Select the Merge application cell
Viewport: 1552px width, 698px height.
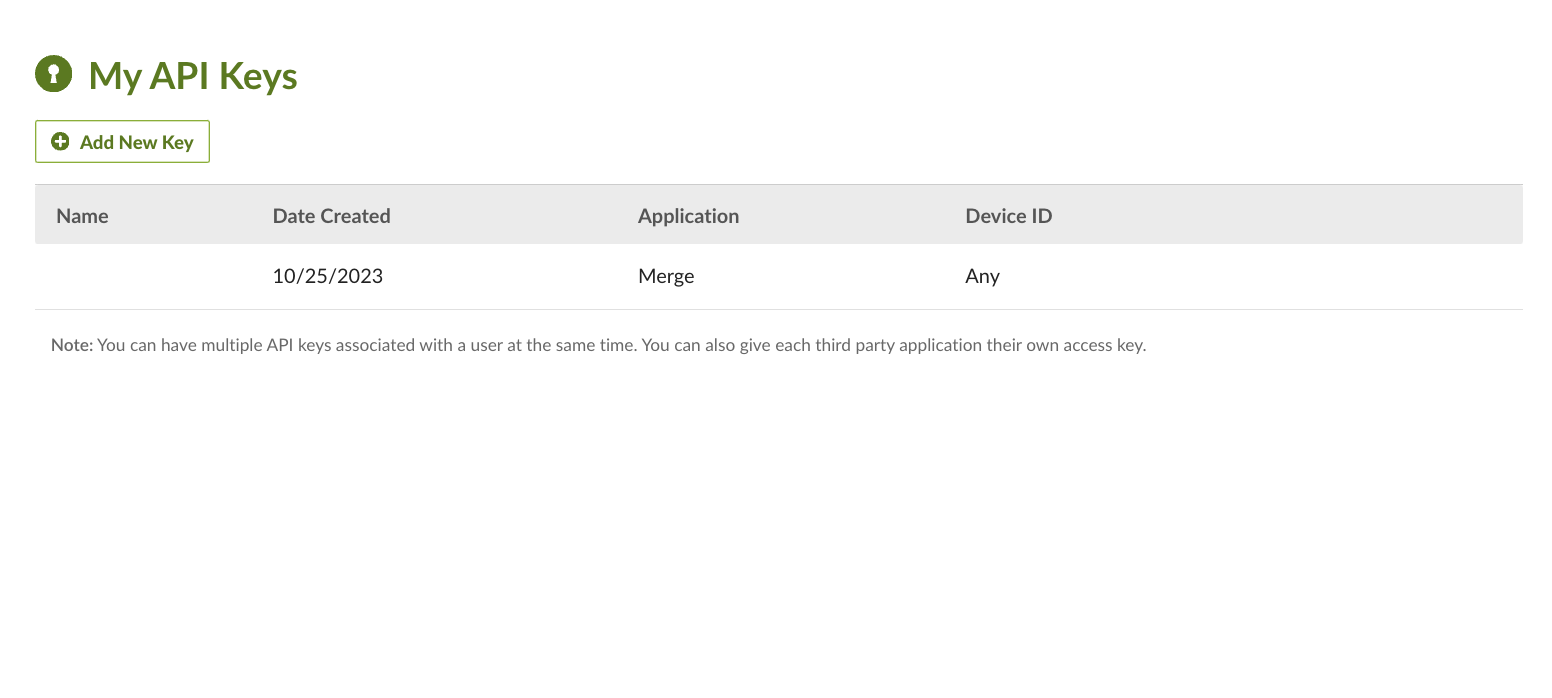666,277
